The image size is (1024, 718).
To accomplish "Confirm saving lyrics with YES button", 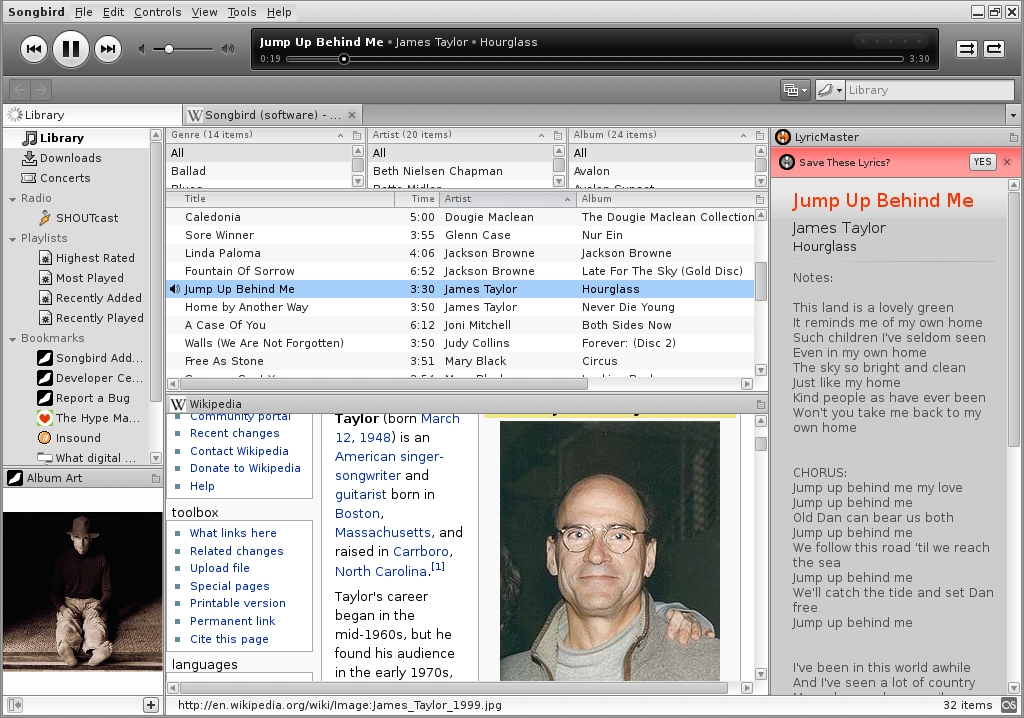I will 982,162.
